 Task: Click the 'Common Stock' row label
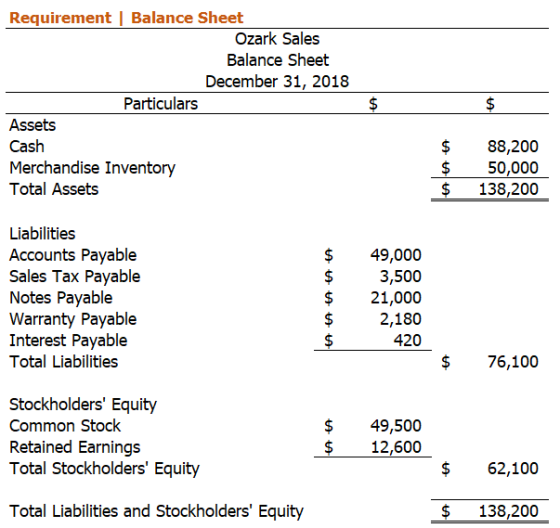click(65, 426)
